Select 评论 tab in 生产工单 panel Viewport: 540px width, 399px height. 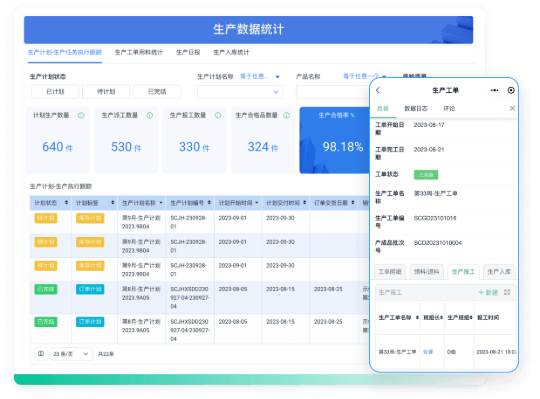click(x=449, y=108)
